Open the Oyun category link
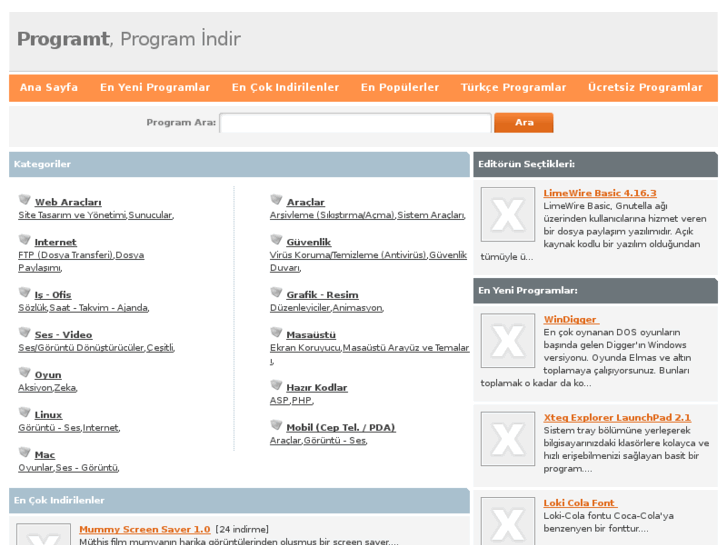This screenshot has width=727, height=545. click(48, 375)
